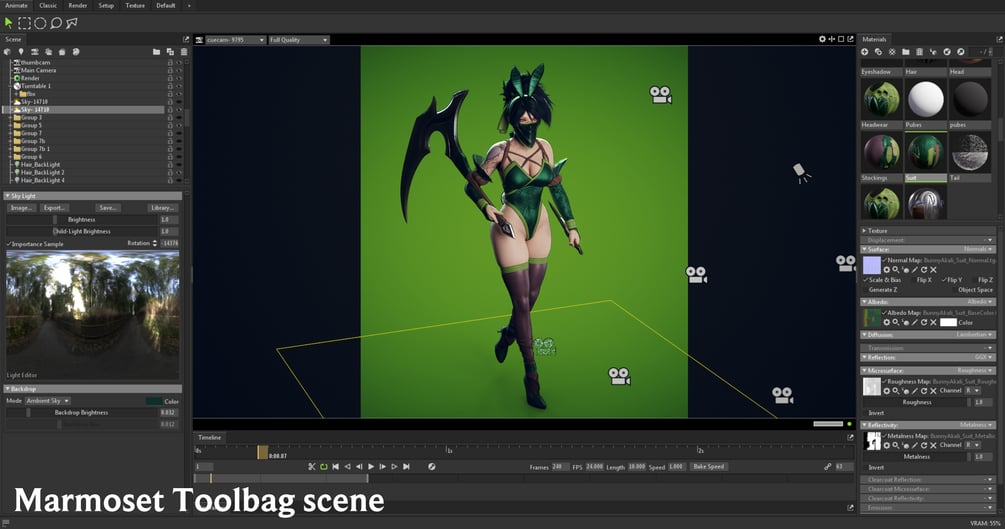This screenshot has width=1005, height=529.
Task: Jump to the first frame
Action: pyautogui.click(x=335, y=467)
